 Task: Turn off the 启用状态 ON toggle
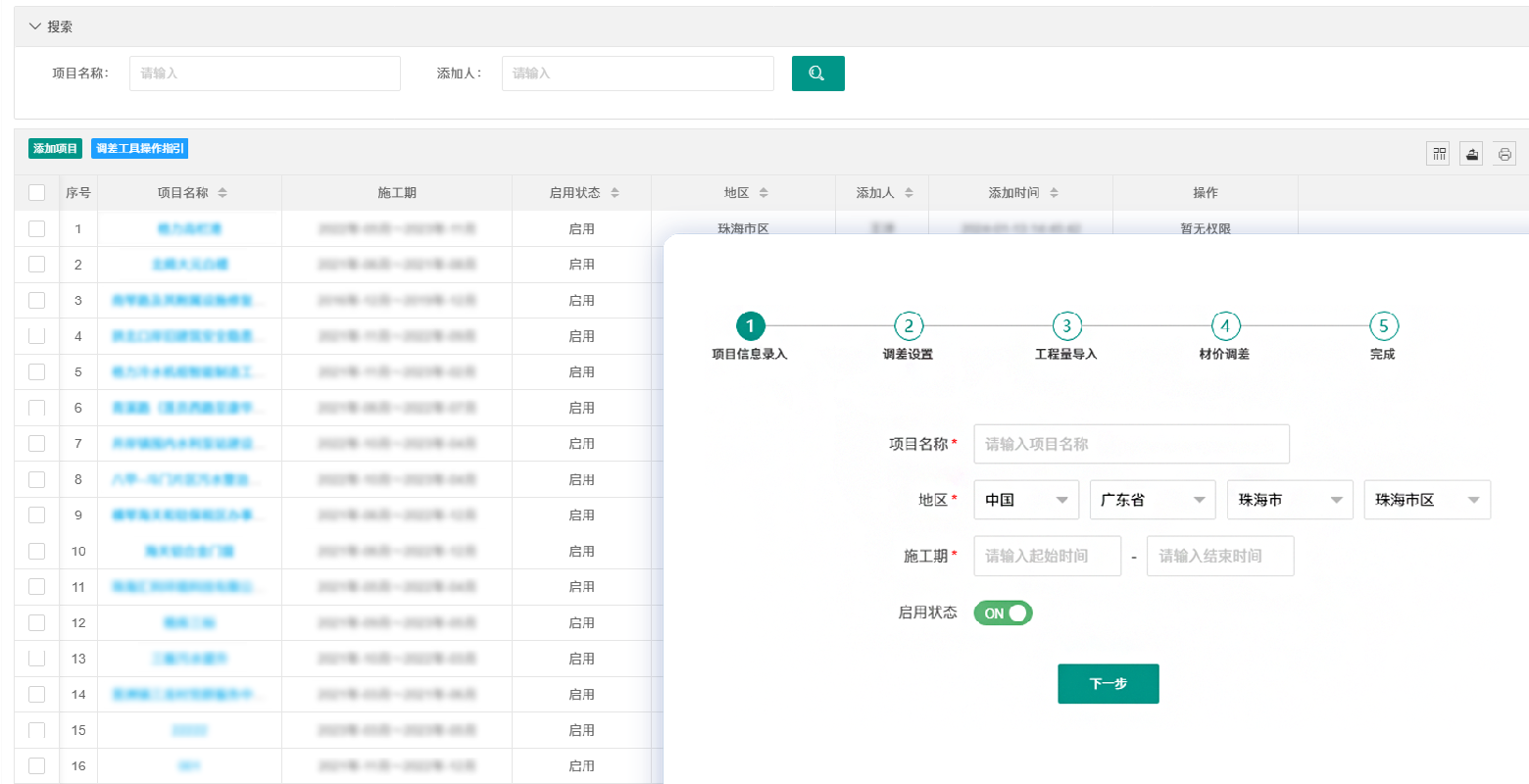point(1002,612)
